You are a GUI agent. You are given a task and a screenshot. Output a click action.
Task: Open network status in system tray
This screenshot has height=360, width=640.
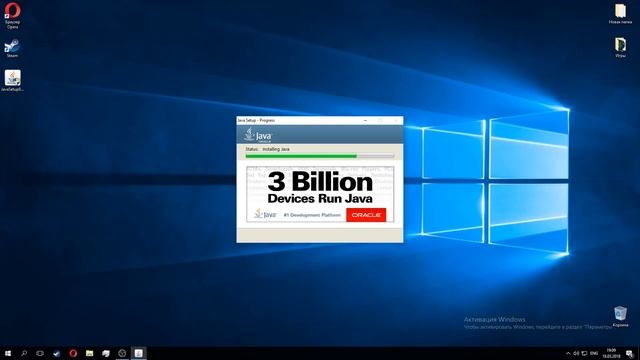(584, 353)
